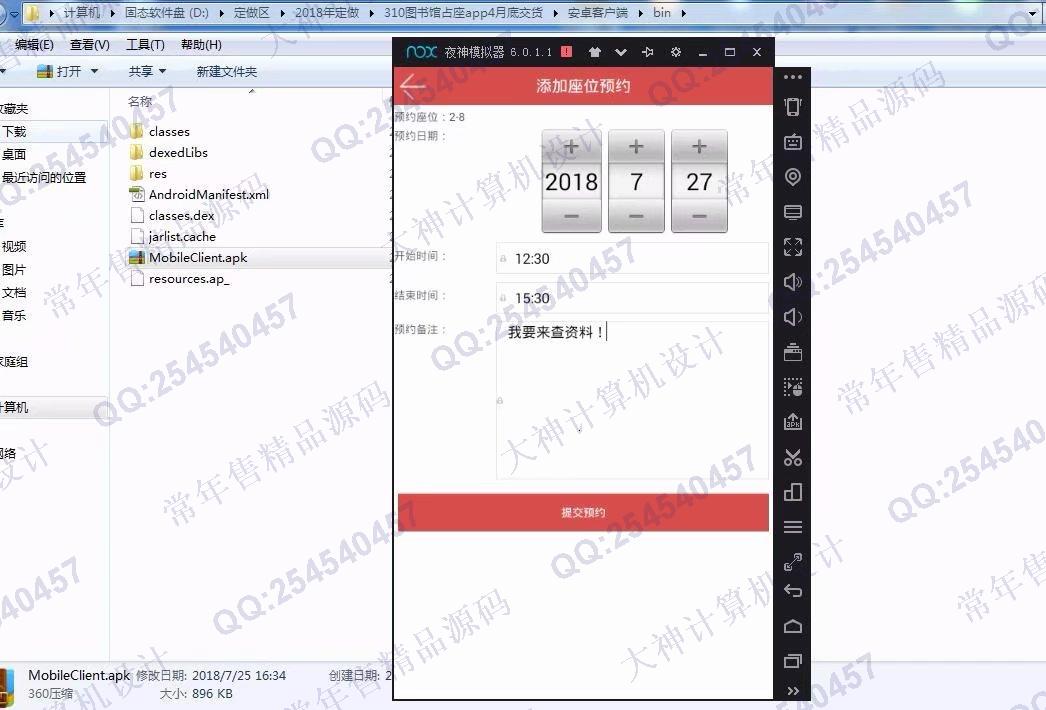Viewport: 1046px width, 710px height.
Task: Click the end time field showing 15:30
Action: click(632, 298)
